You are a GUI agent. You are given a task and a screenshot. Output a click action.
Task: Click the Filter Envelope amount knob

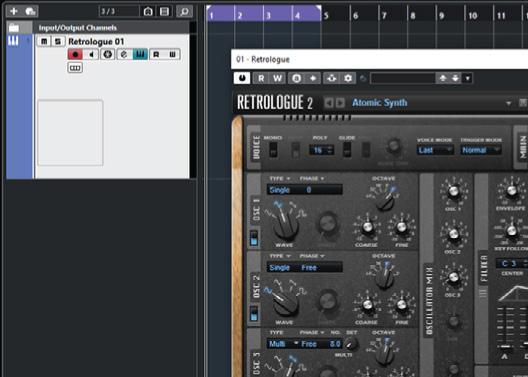[511, 191]
